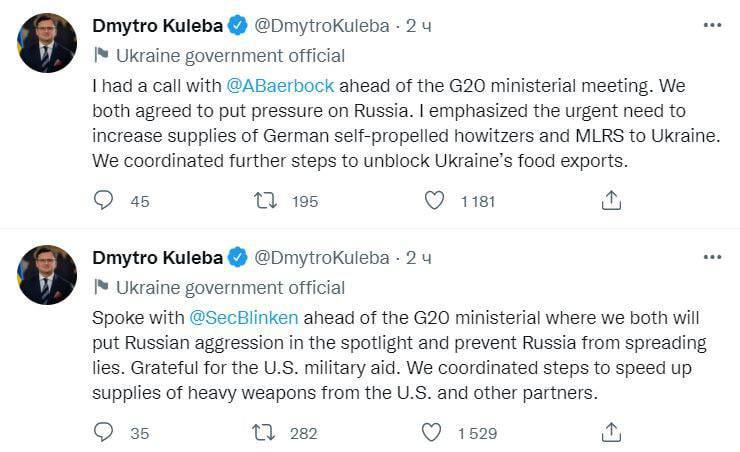Like the tweet about German howitzers

434,201
